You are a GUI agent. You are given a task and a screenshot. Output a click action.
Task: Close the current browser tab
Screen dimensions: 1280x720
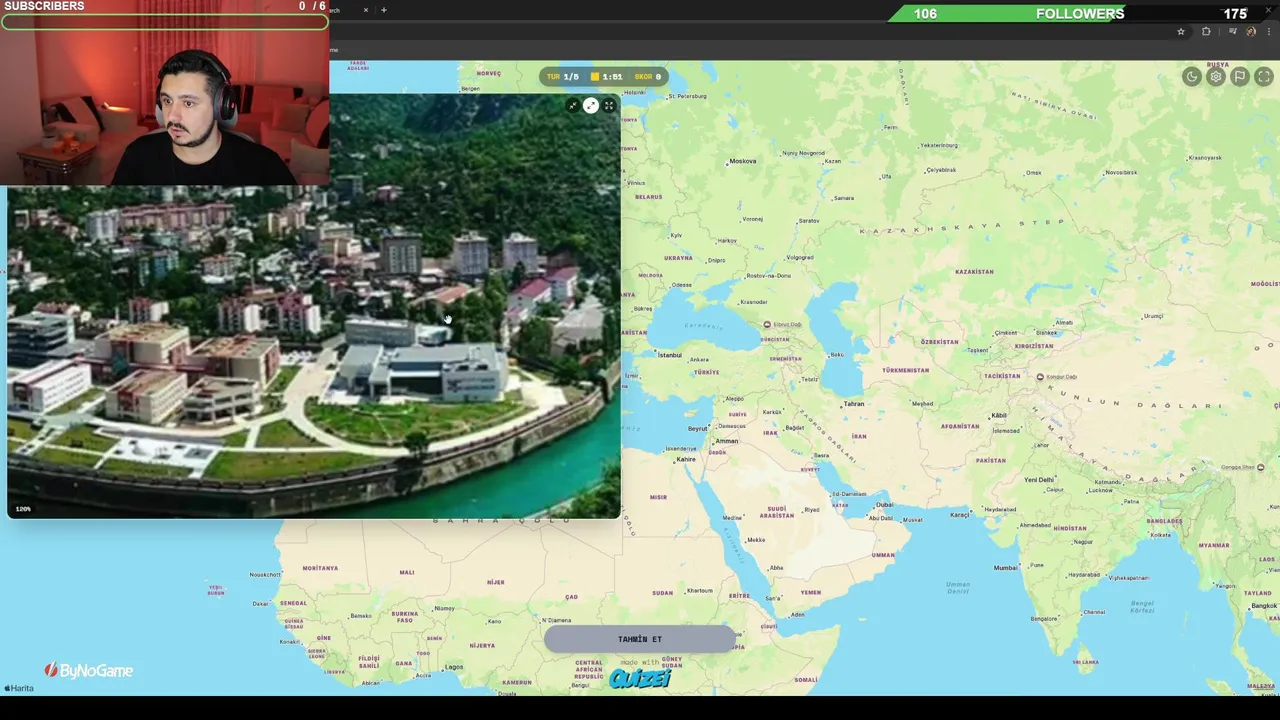(x=366, y=10)
